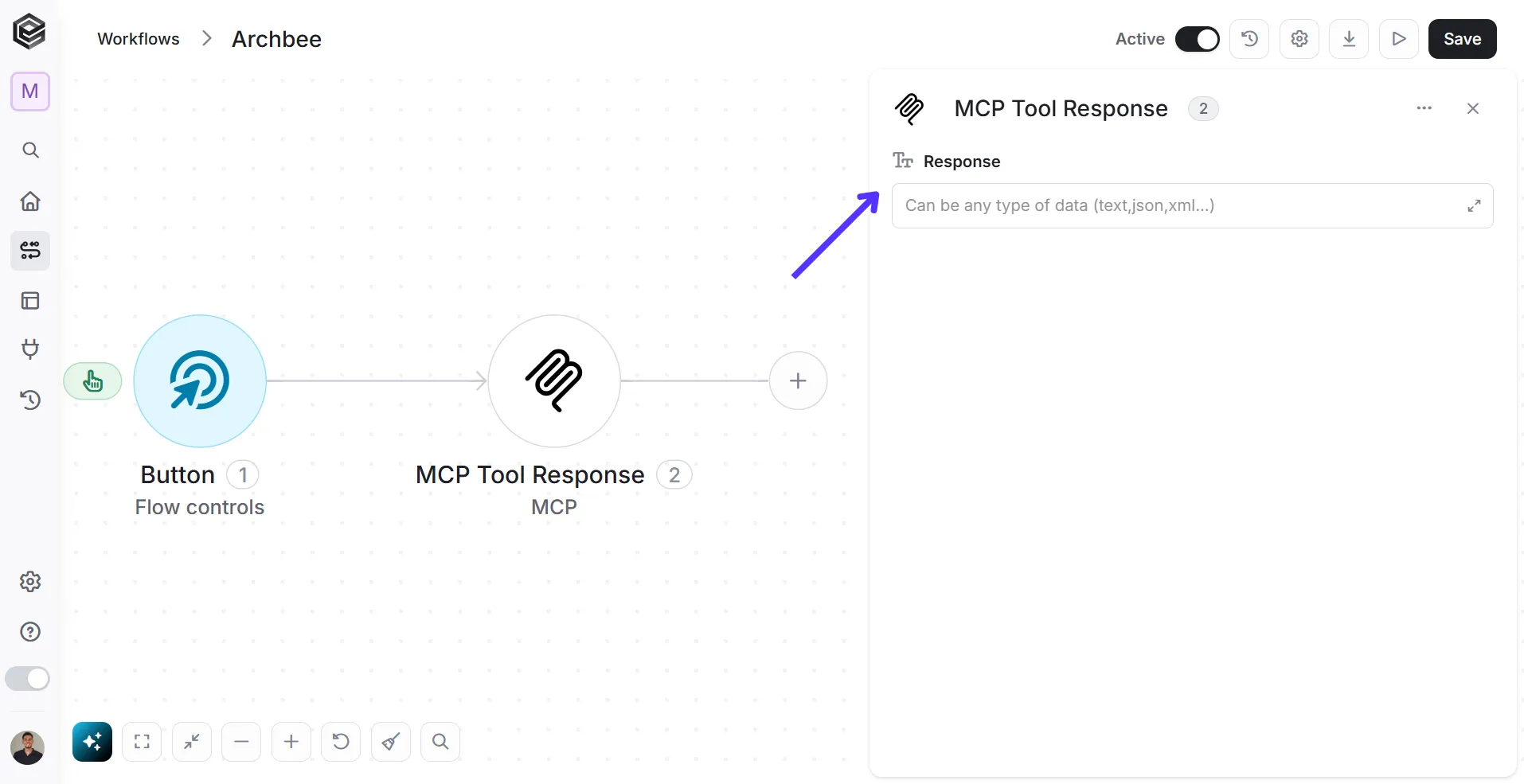Click the MCP label under the node
The width and height of the screenshot is (1524, 784).
click(x=554, y=507)
